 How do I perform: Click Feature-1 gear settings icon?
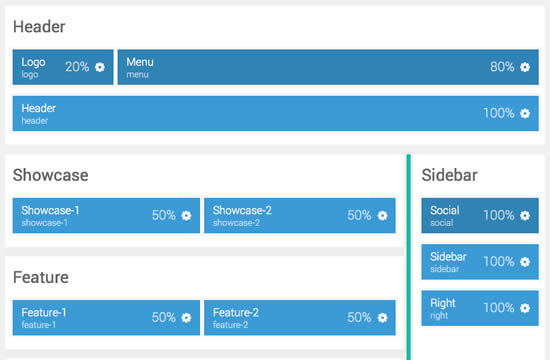click(x=186, y=318)
